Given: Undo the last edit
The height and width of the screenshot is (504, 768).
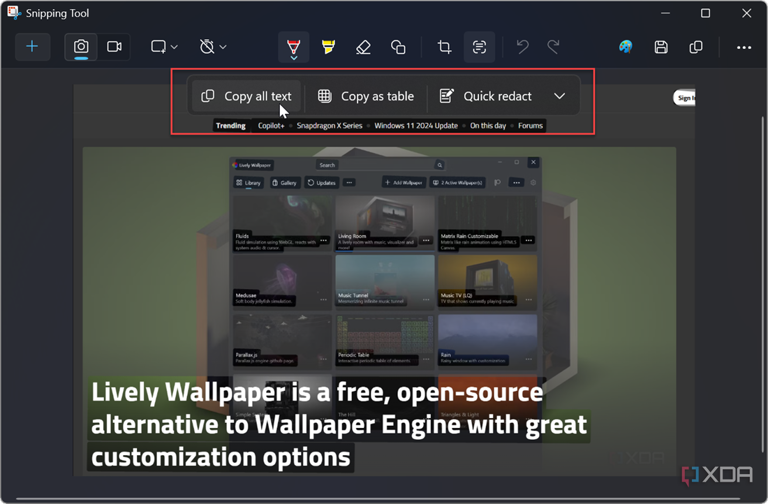Looking at the screenshot, I should (522, 47).
